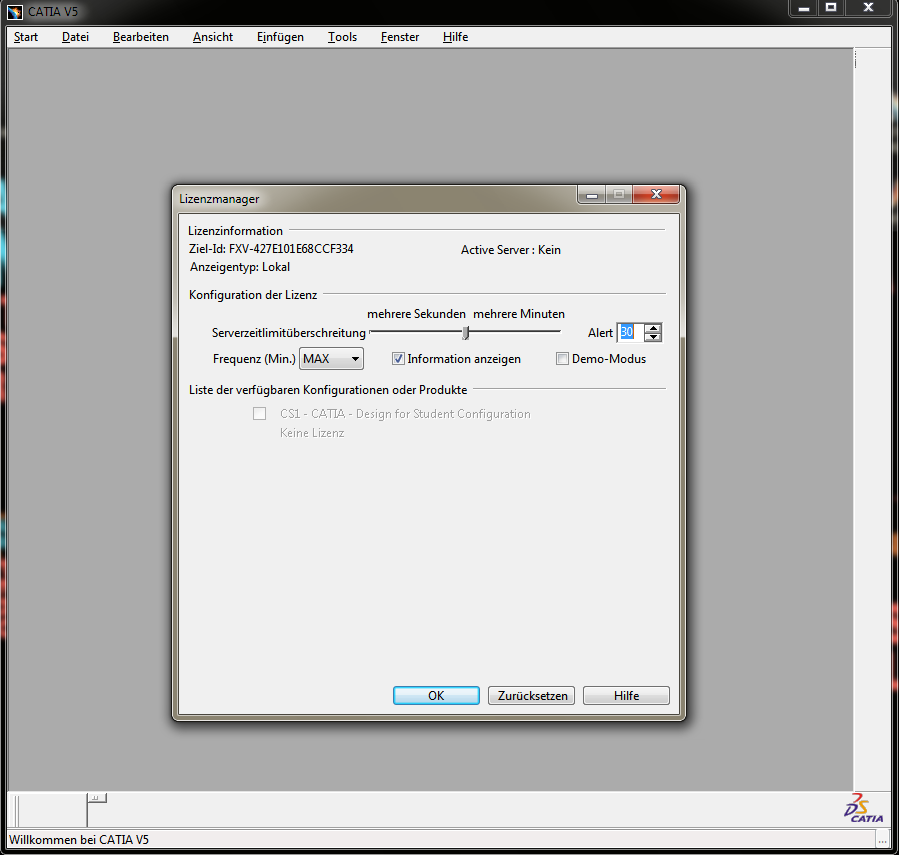Click the Alert value input field

(630, 332)
